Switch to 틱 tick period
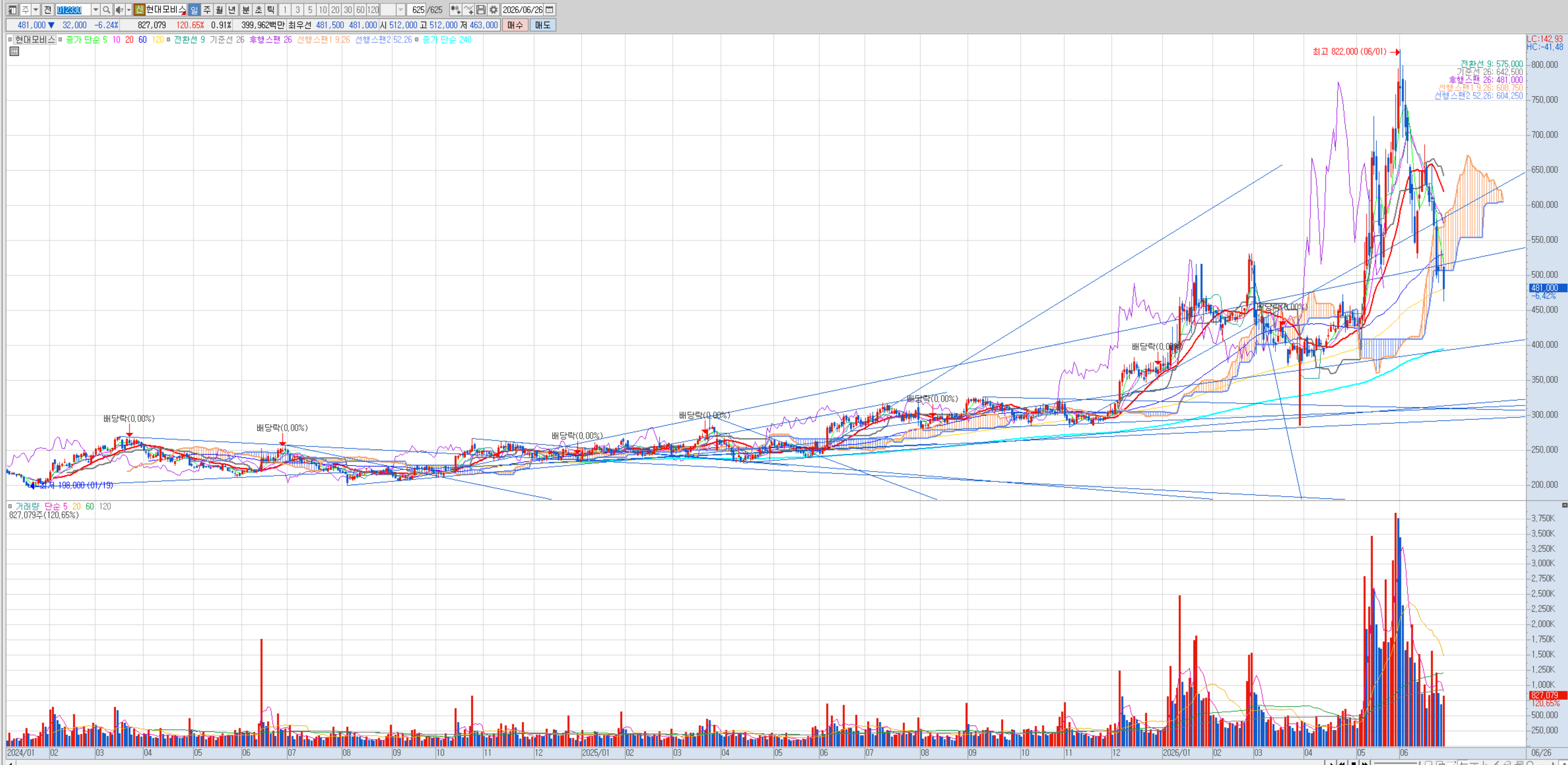Screen dimensions: 1568x765 pos(271,10)
